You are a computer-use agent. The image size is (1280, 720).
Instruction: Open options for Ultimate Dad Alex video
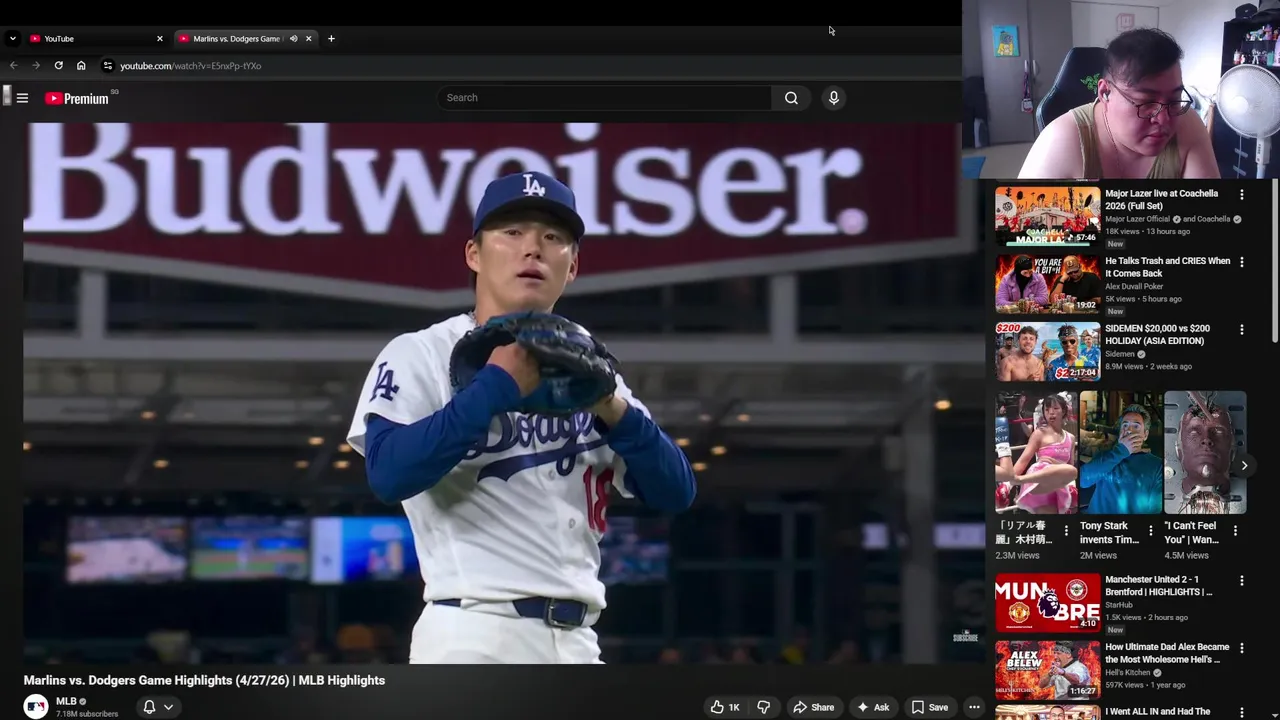(x=1242, y=648)
